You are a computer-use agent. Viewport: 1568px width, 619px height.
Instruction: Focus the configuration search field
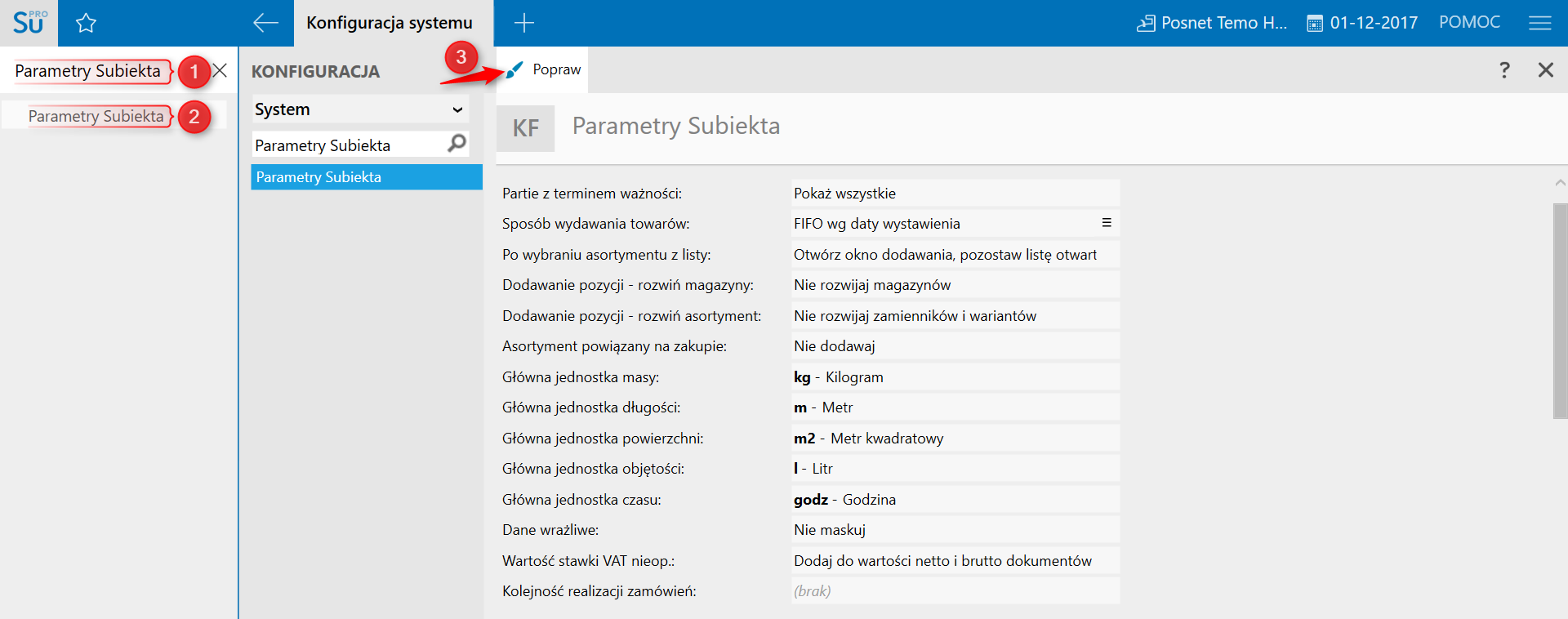pyautogui.click(x=347, y=145)
